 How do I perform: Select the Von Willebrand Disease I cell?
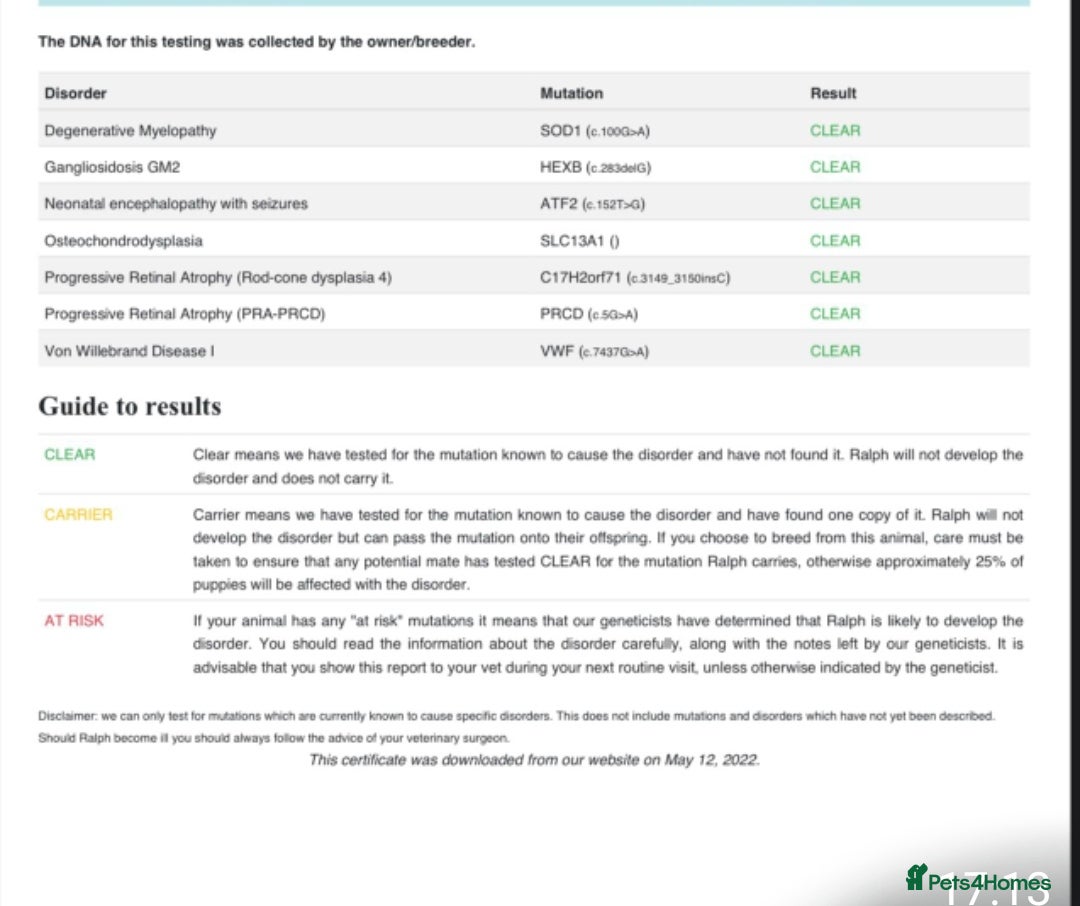coord(129,351)
